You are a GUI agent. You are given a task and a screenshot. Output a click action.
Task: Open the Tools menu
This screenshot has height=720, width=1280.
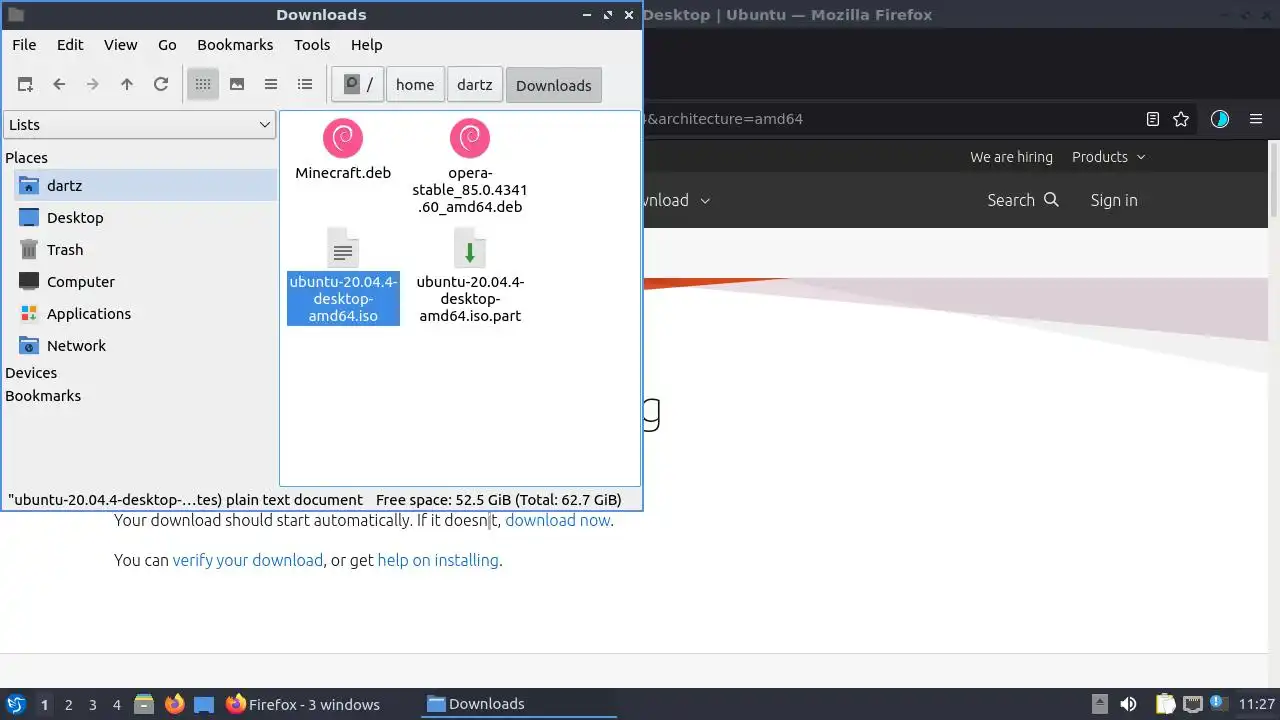tap(312, 45)
